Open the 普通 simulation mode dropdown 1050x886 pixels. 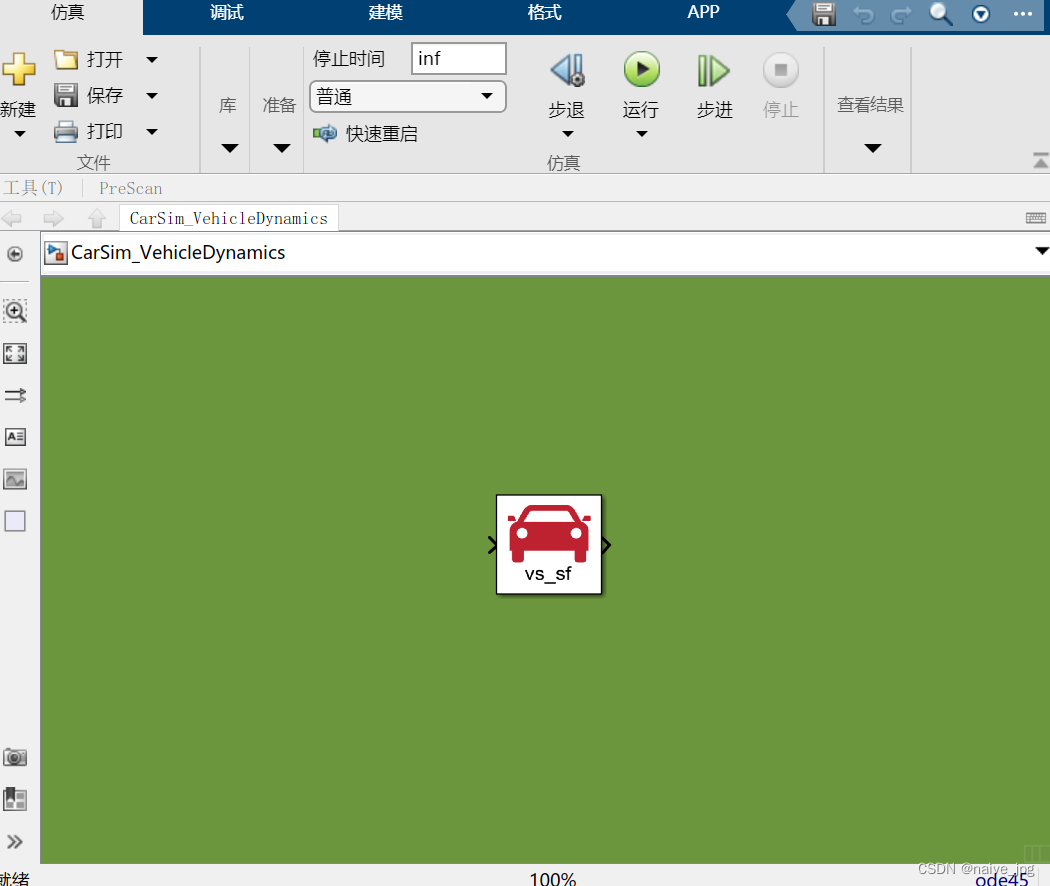point(407,96)
